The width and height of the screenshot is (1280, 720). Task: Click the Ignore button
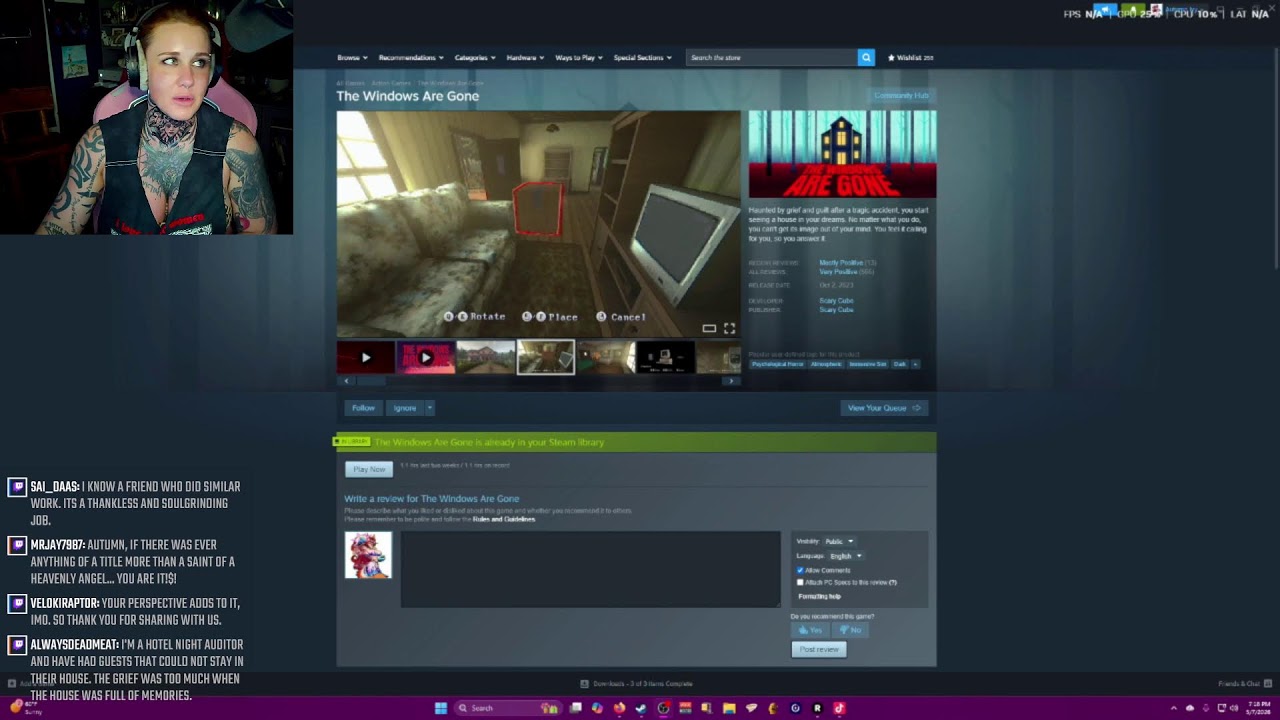(405, 408)
